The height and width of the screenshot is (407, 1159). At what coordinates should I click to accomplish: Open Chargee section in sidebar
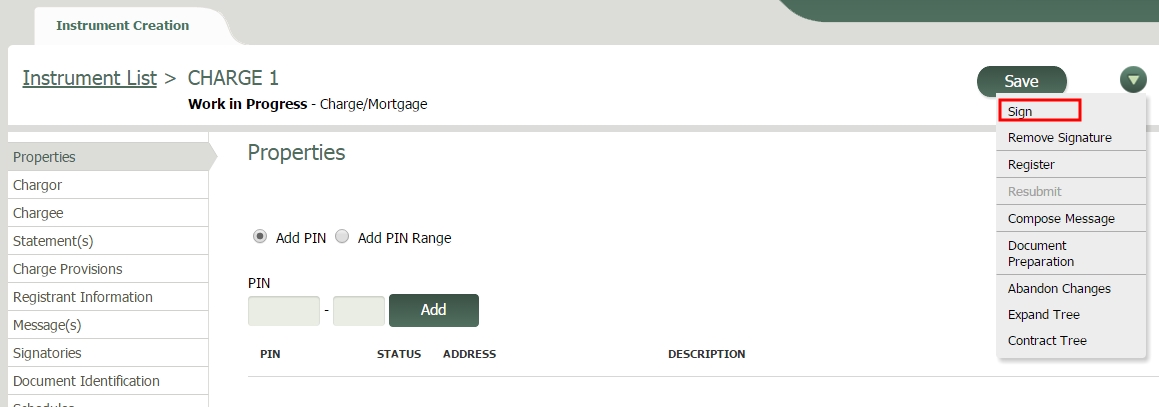pyautogui.click(x=108, y=213)
